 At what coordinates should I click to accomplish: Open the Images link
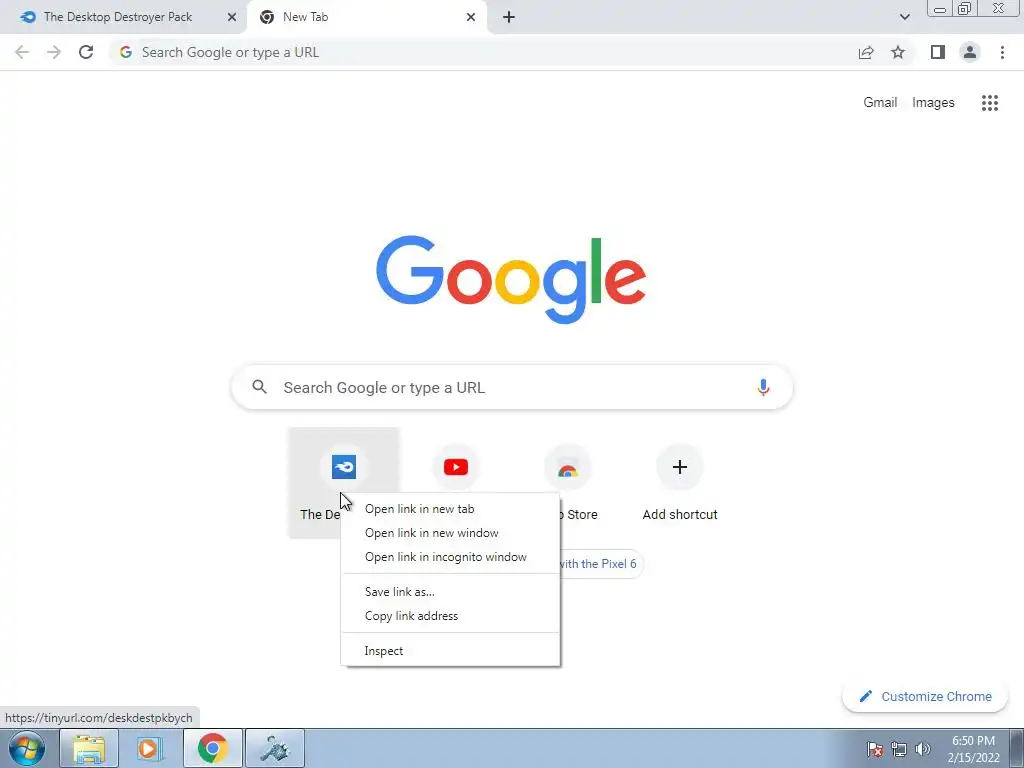point(933,103)
